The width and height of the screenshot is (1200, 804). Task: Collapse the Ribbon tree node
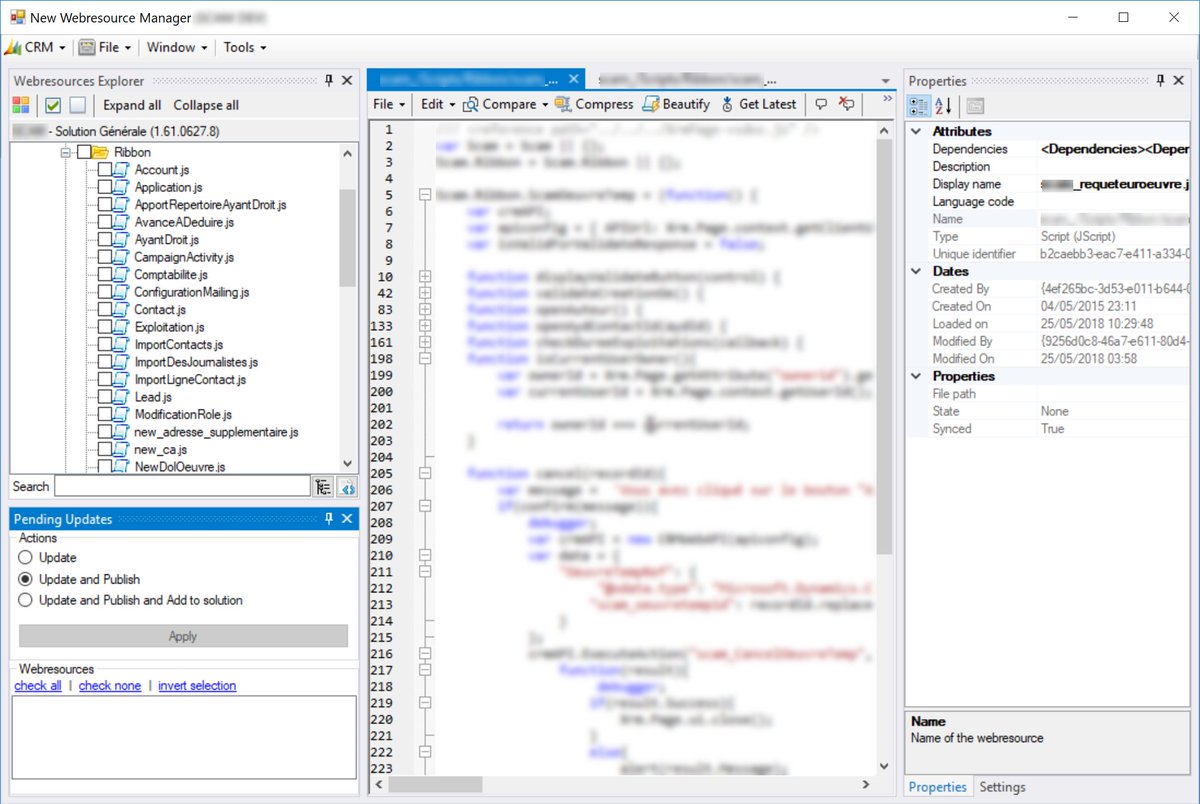tap(66, 152)
